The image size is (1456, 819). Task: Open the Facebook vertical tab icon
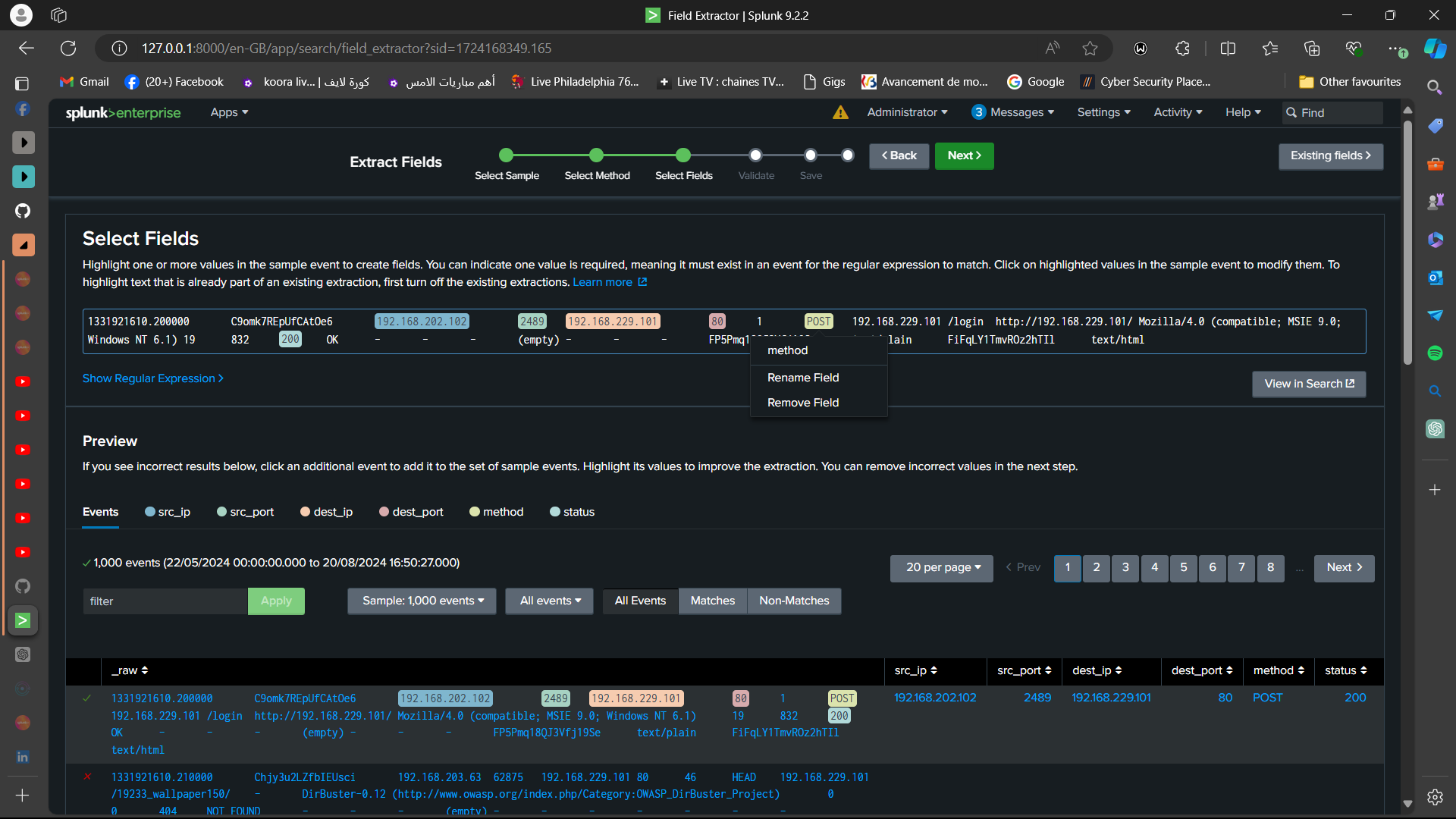23,108
